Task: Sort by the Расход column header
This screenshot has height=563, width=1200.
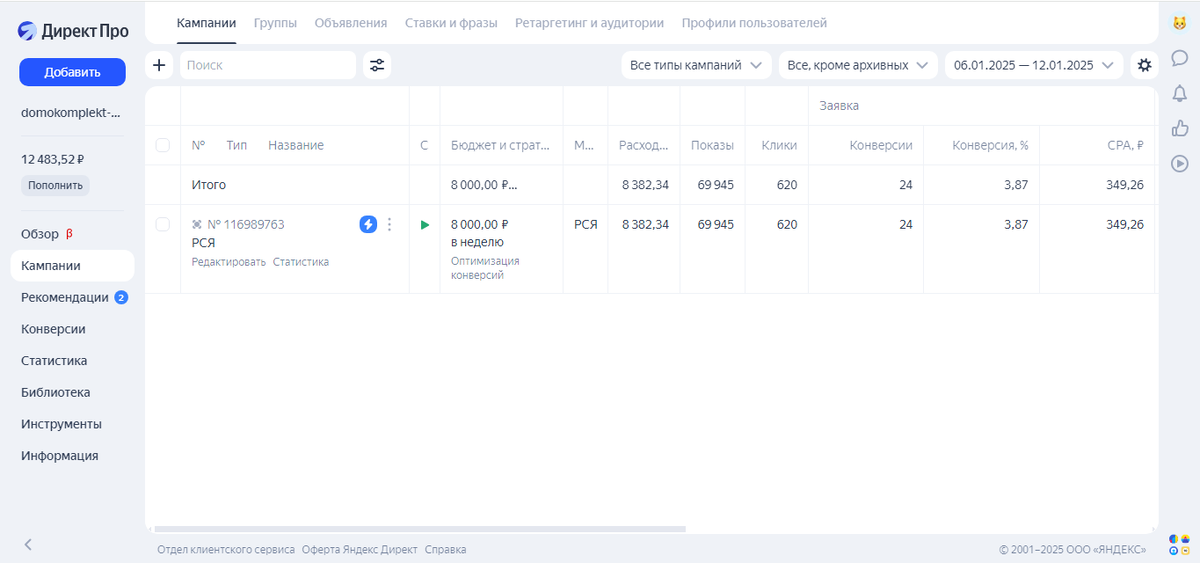Action: coord(644,146)
